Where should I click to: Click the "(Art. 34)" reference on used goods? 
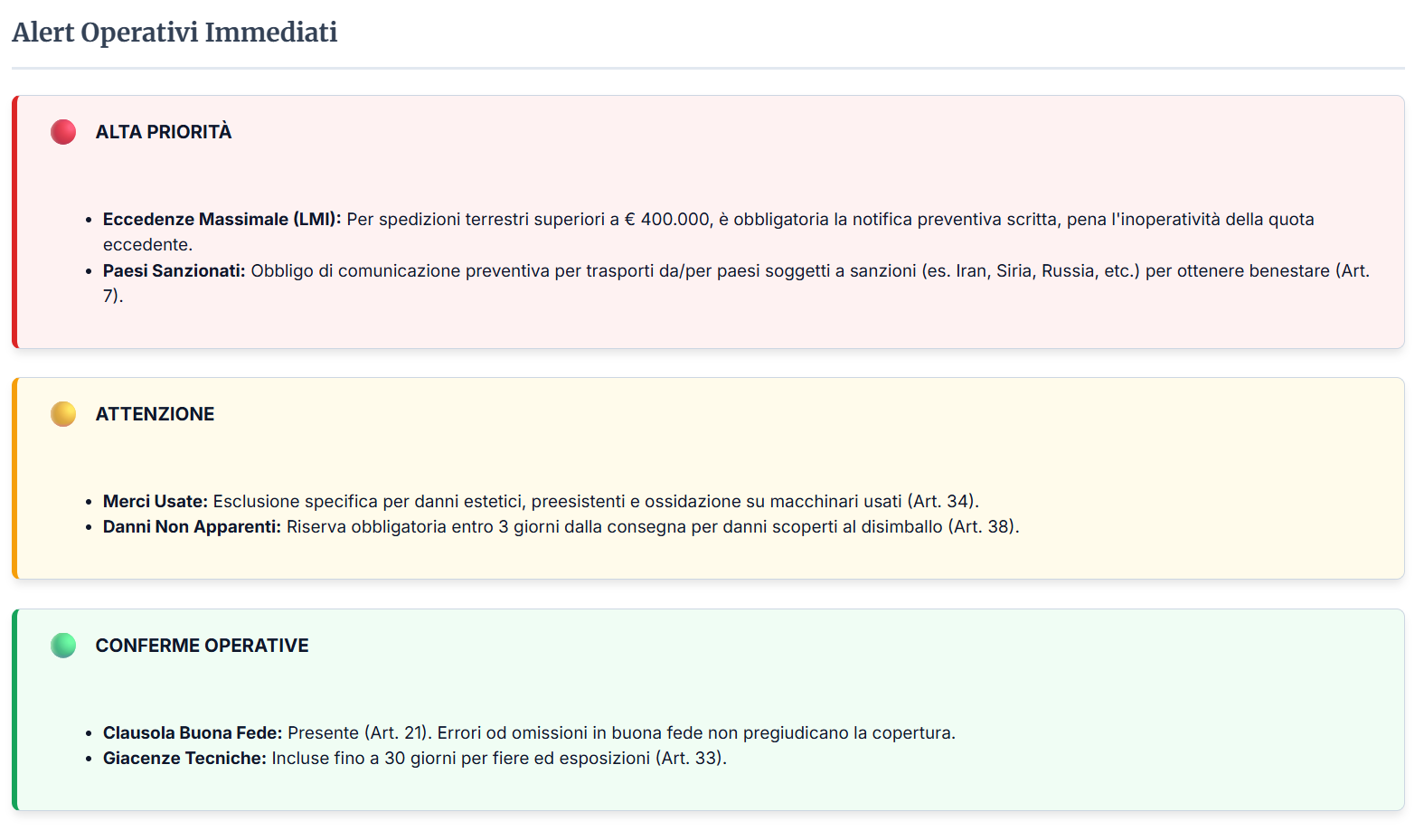[x=941, y=502]
